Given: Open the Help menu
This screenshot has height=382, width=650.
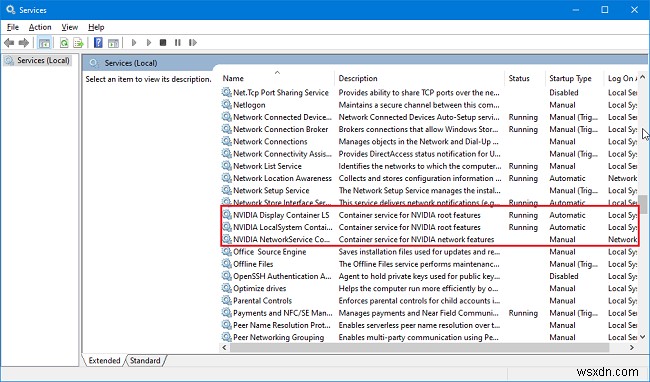Looking at the screenshot, I should click(x=96, y=27).
